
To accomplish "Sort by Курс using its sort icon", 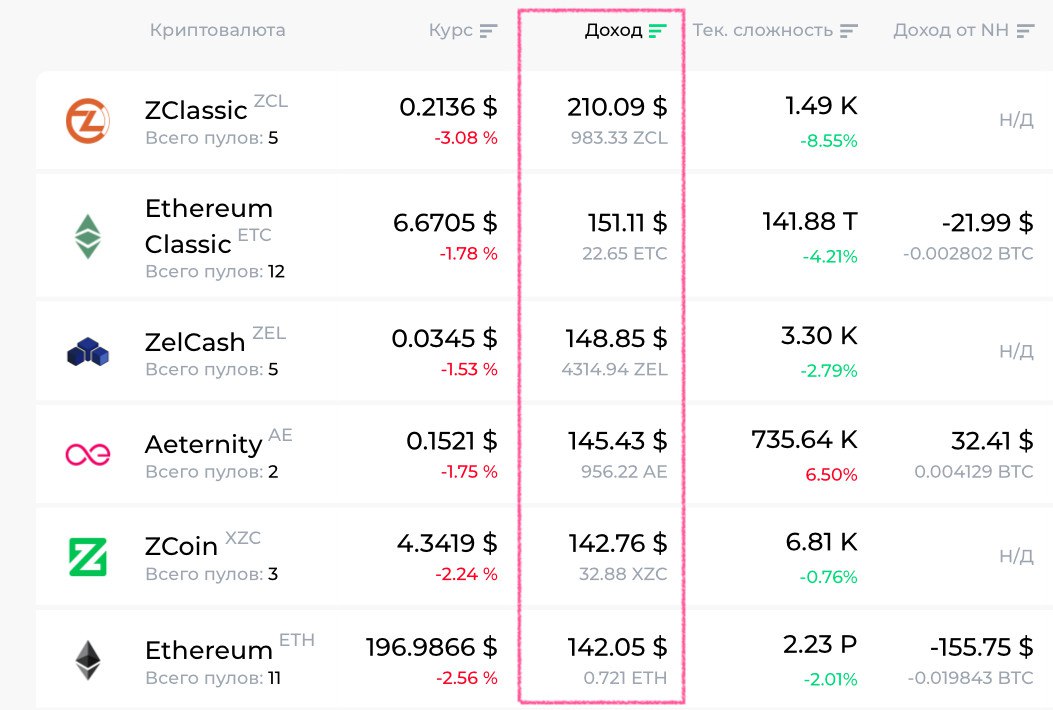I will tap(488, 31).
